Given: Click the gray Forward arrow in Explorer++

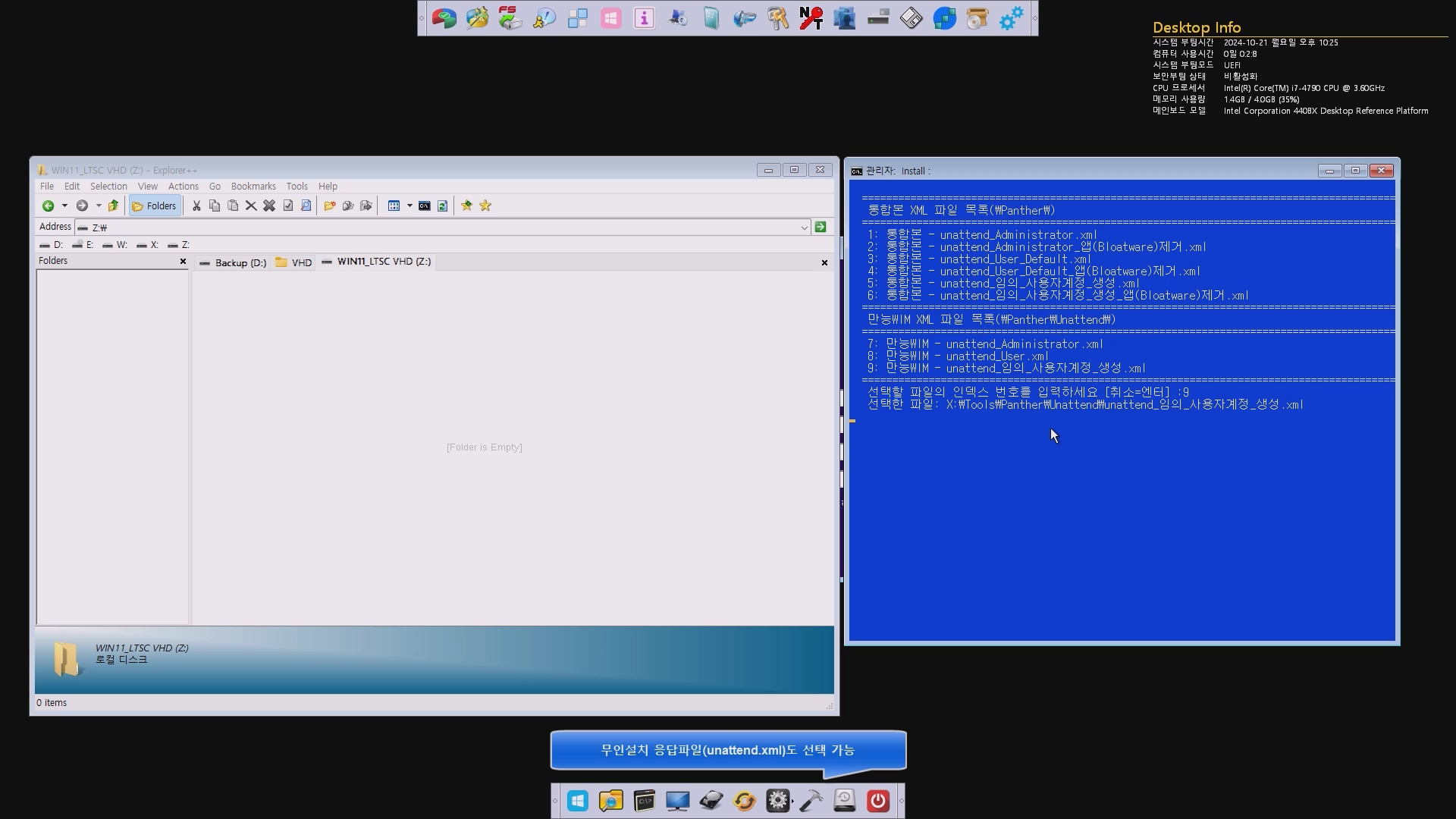Looking at the screenshot, I should point(82,206).
